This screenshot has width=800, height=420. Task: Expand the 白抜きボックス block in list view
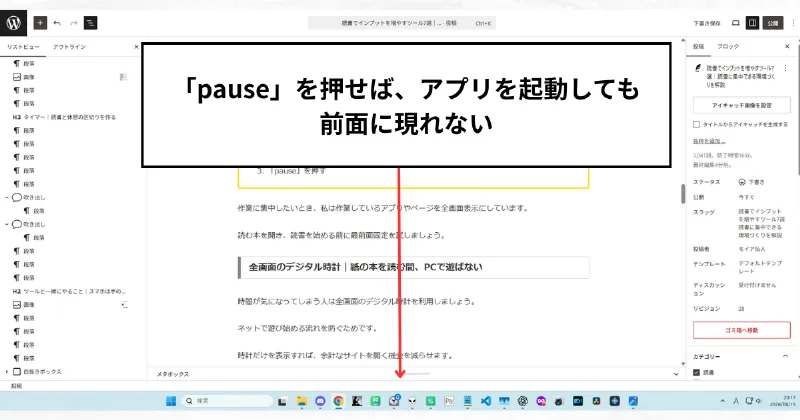pos(7,372)
